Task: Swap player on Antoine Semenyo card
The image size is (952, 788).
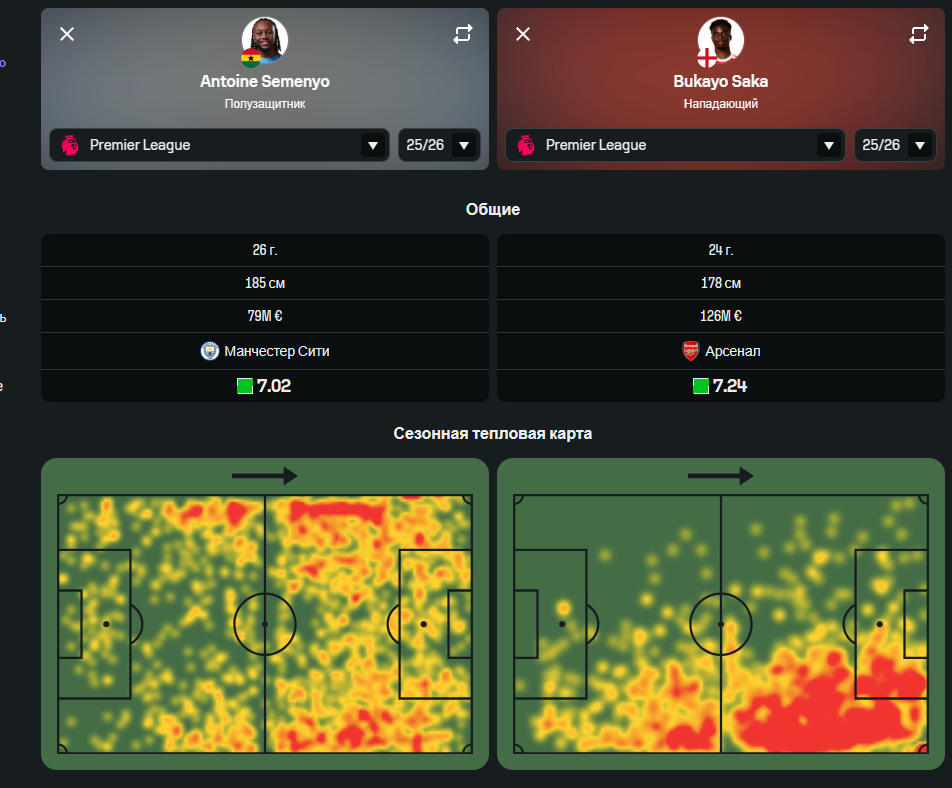Action: click(x=463, y=34)
